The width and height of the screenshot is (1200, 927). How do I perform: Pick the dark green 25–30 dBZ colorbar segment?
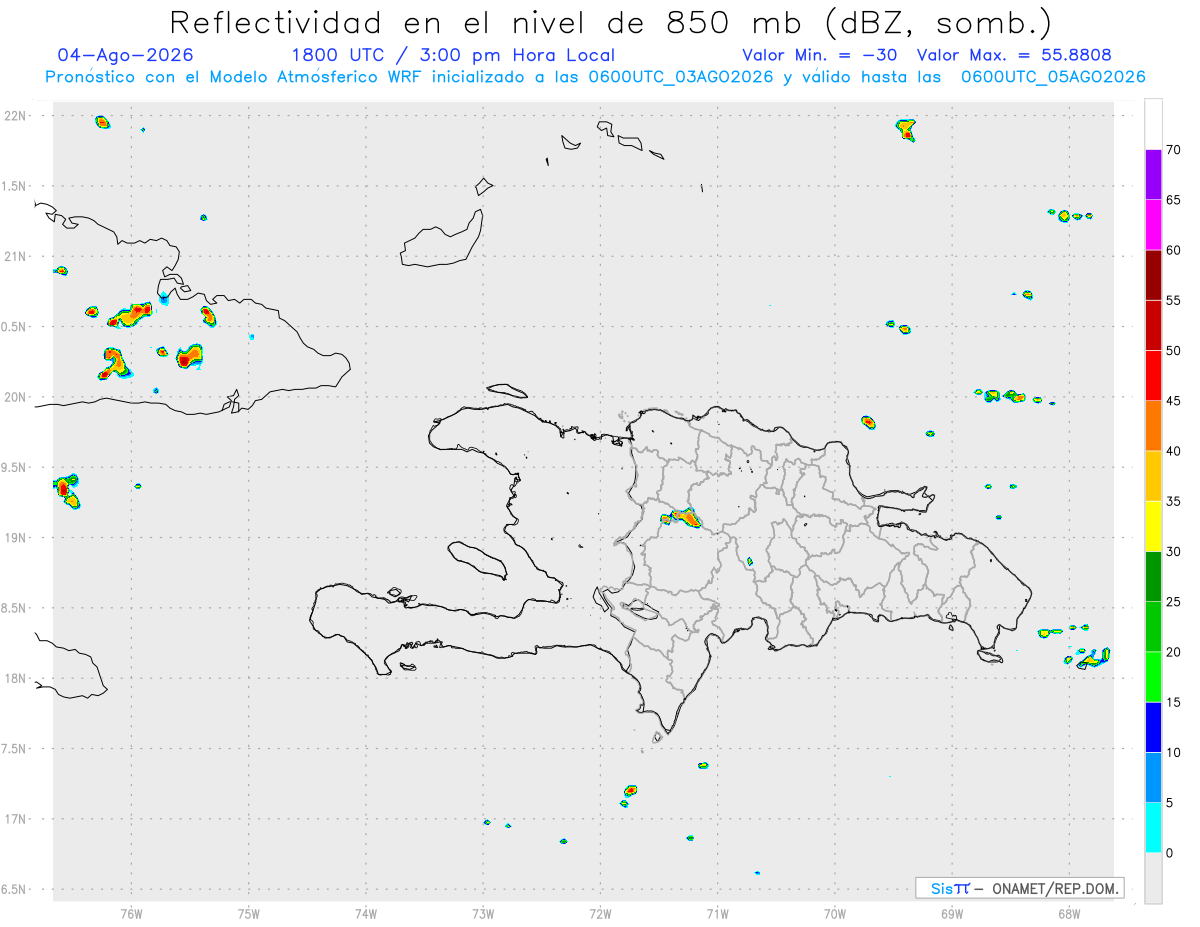click(x=1153, y=576)
